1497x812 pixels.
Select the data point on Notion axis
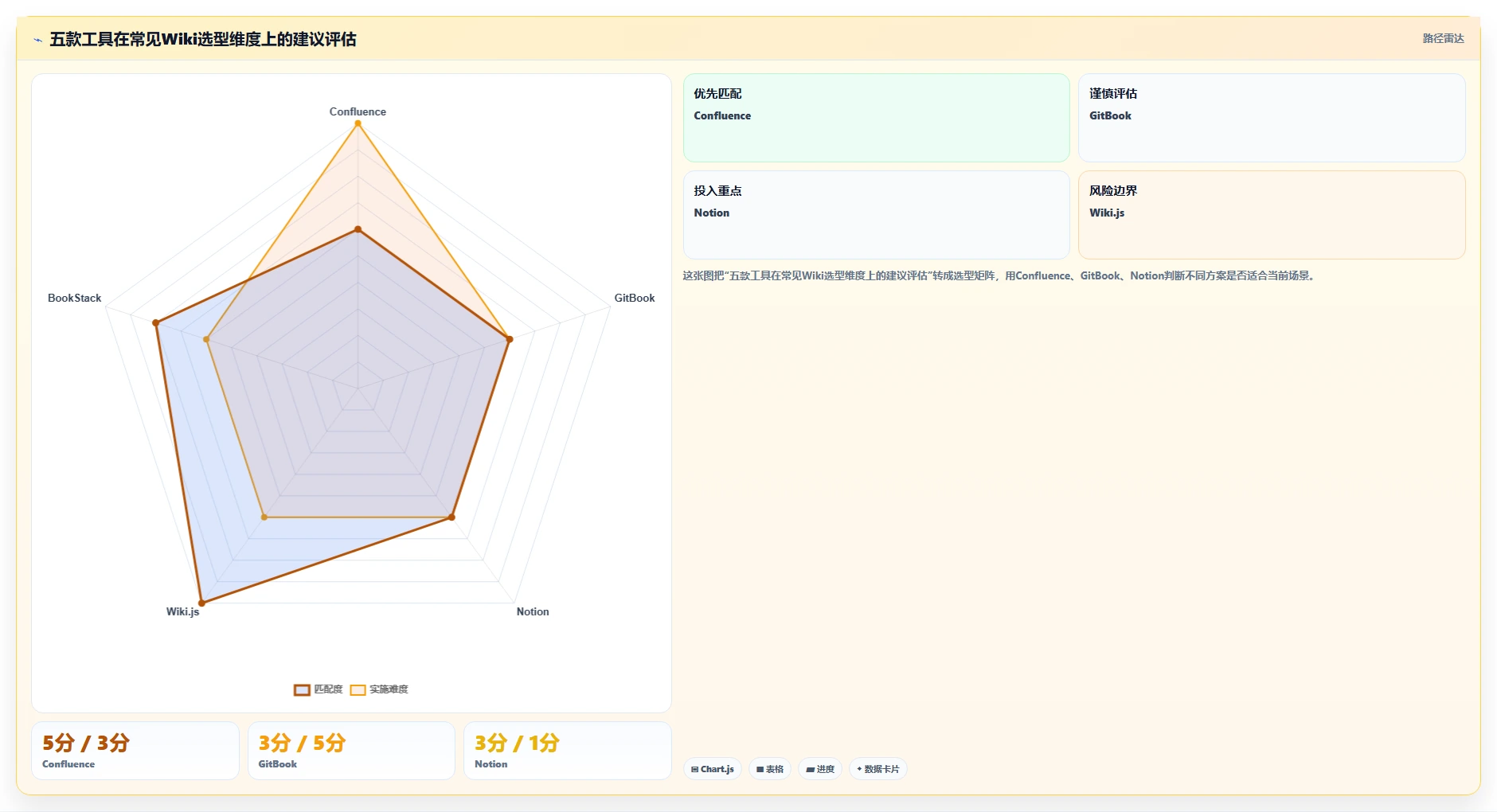(x=451, y=517)
